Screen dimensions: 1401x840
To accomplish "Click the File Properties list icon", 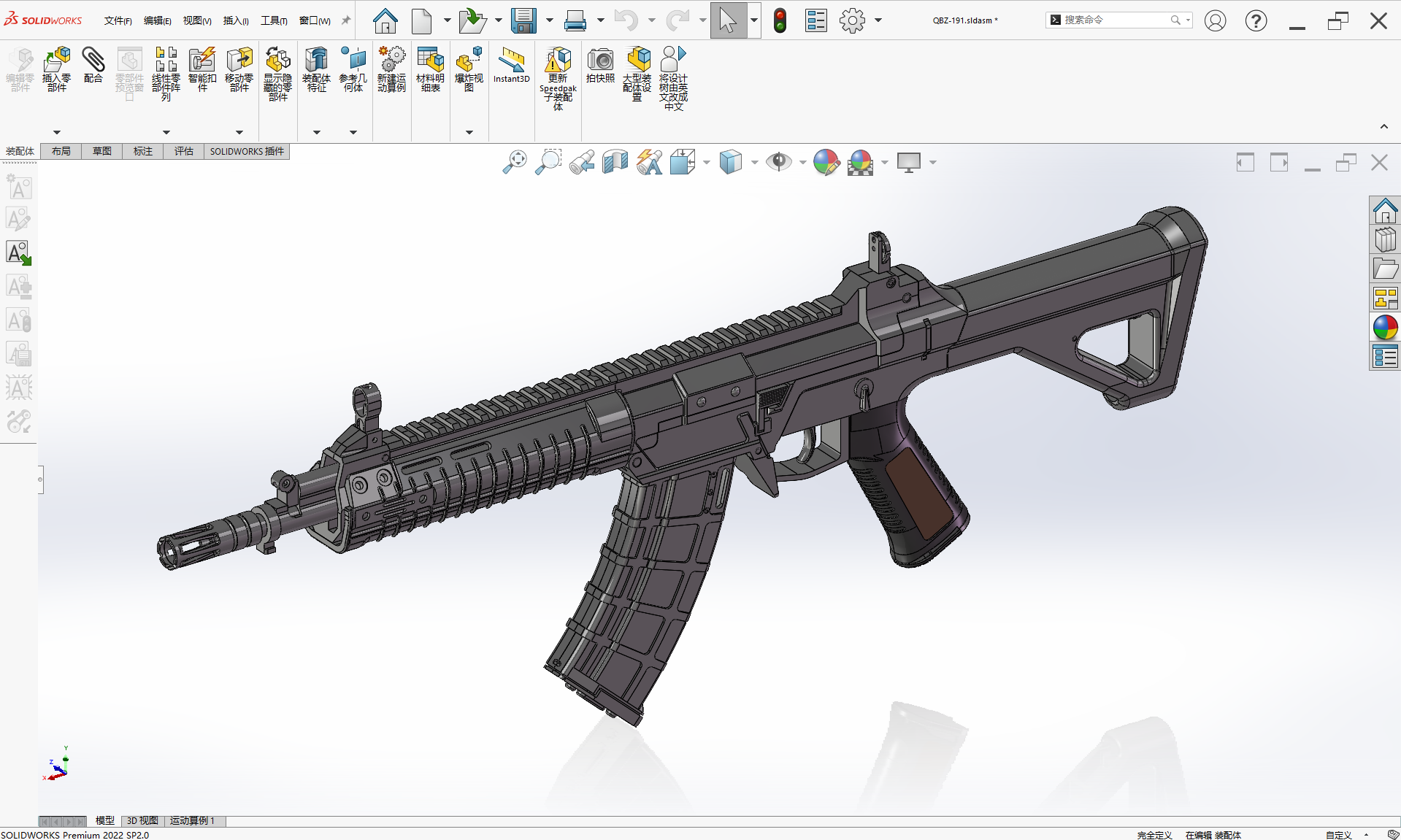I will 815,20.
